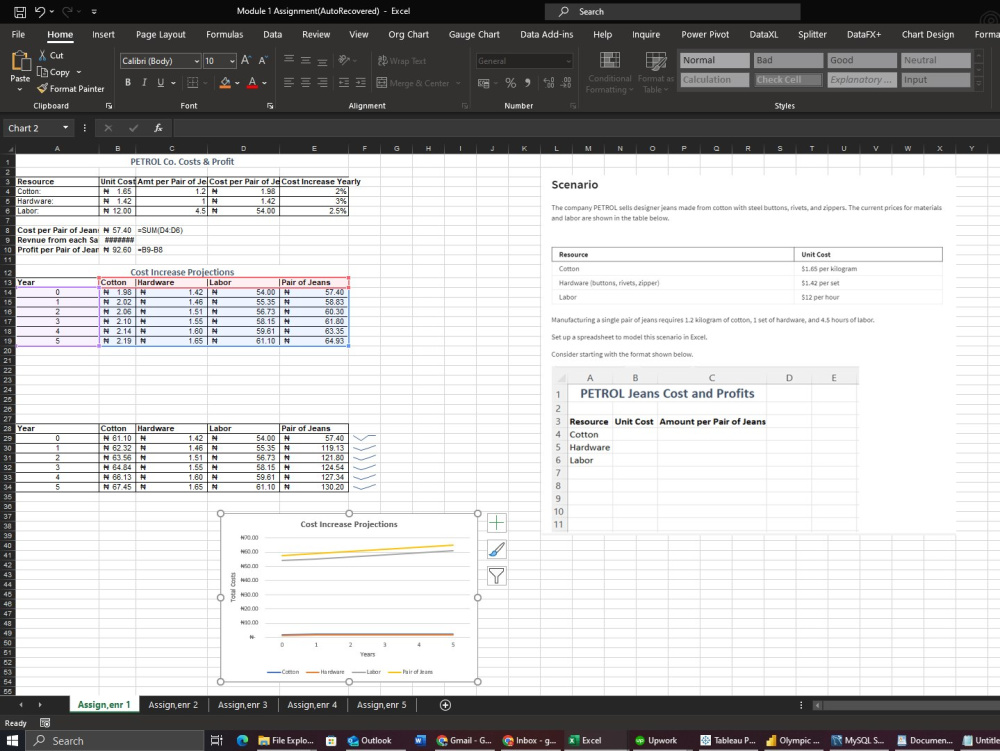Apply the Normal cell style

(714, 60)
